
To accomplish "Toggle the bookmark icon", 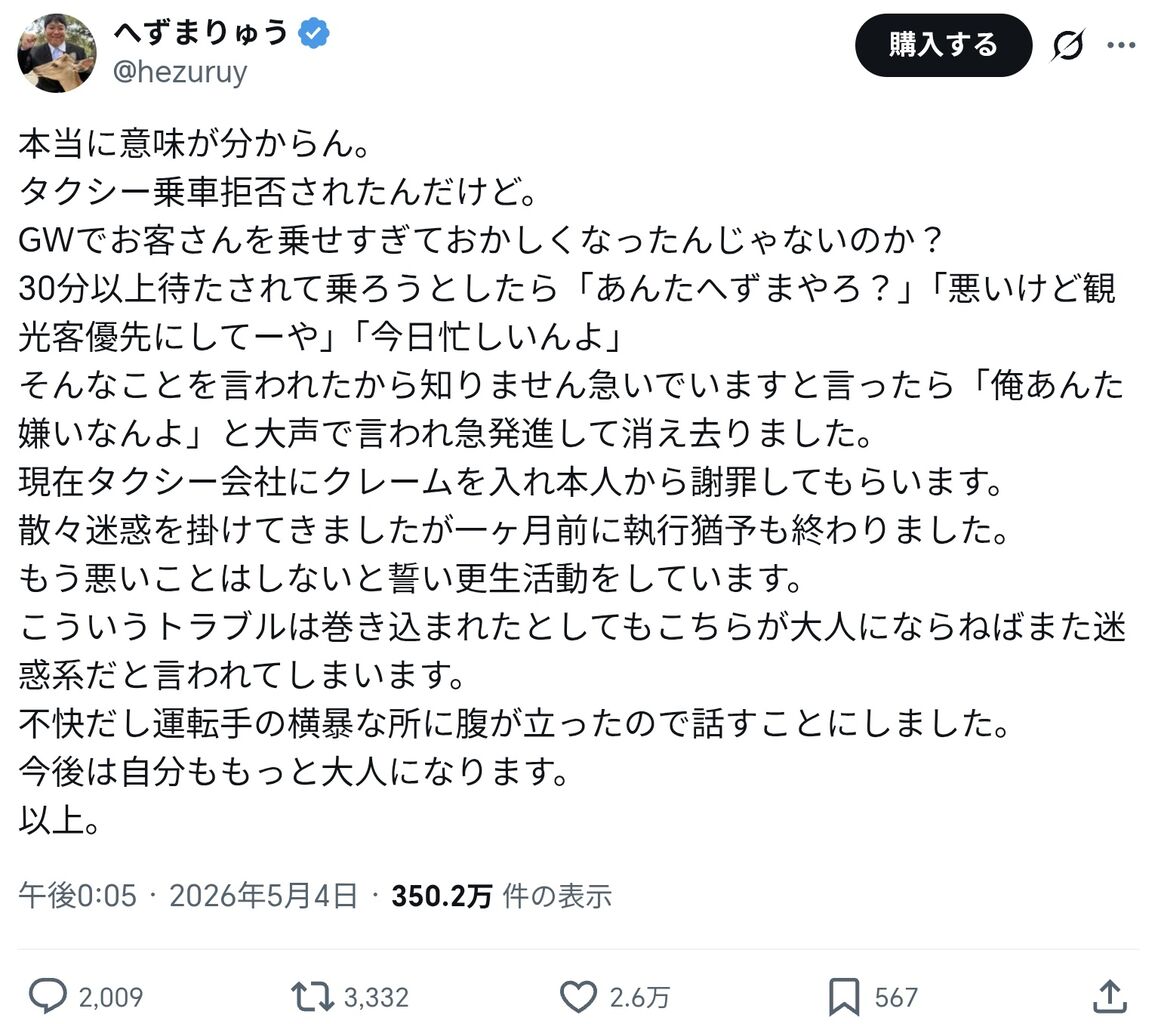I will tap(844, 997).
